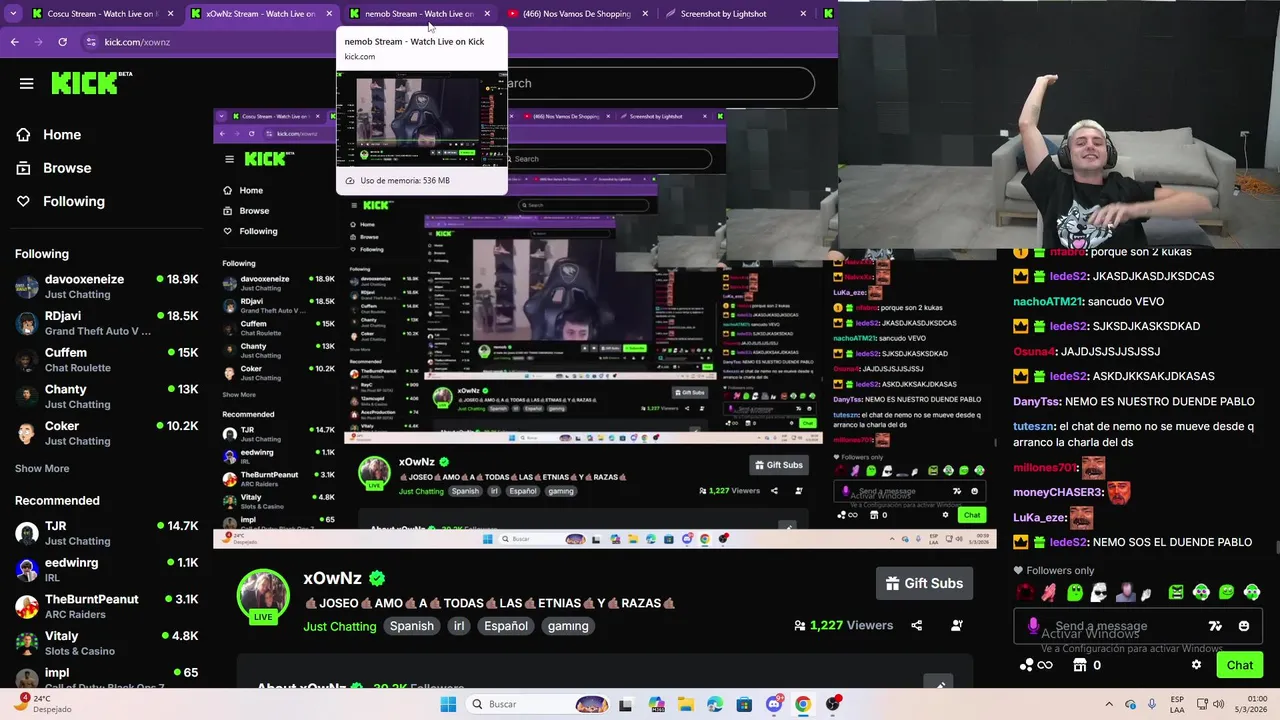1280x720 pixels.
Task: Click nemob tab preview thumbnail
Action: [x=421, y=119]
